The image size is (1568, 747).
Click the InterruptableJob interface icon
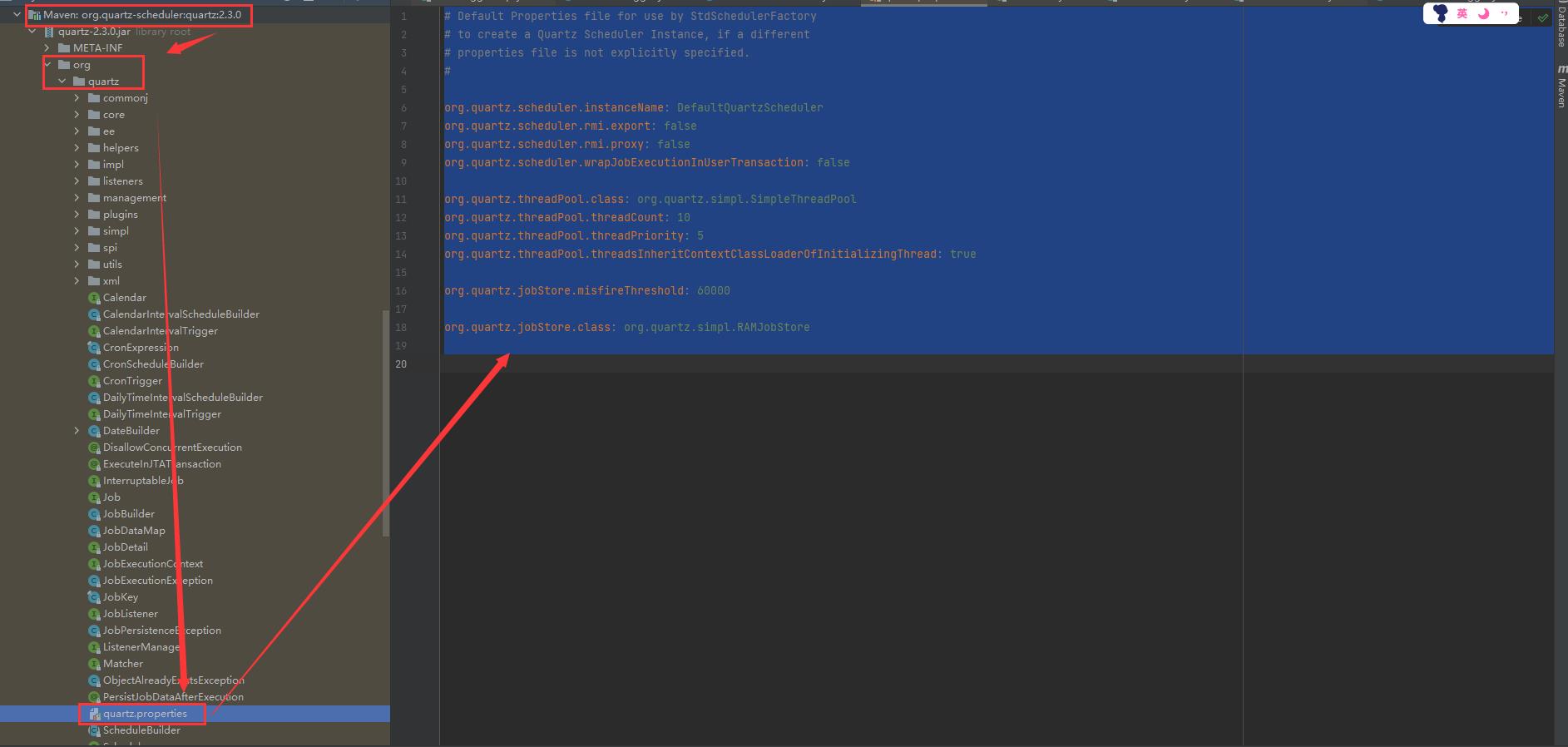coord(94,480)
